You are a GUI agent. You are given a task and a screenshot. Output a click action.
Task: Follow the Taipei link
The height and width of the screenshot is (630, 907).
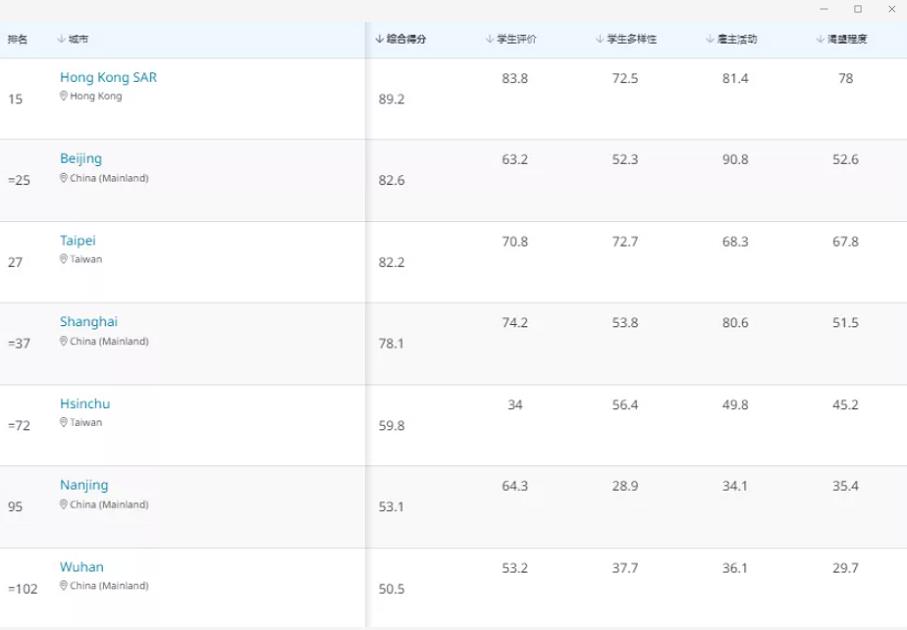78,241
